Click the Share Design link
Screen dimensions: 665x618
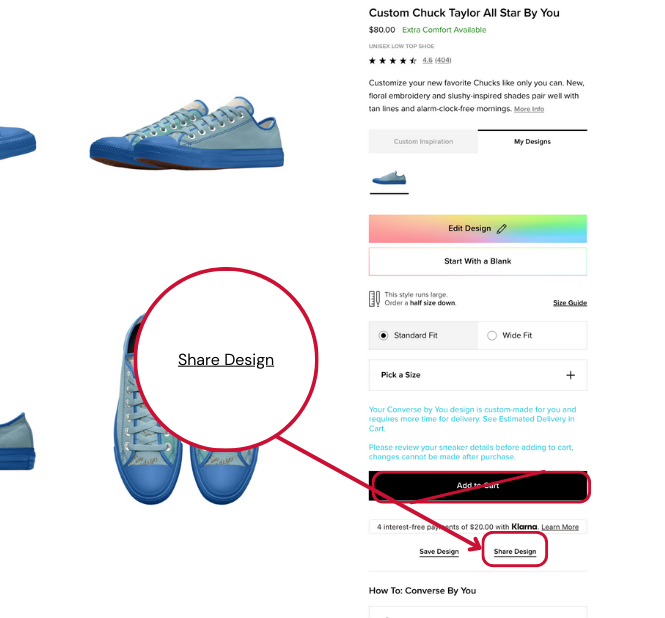coord(515,551)
